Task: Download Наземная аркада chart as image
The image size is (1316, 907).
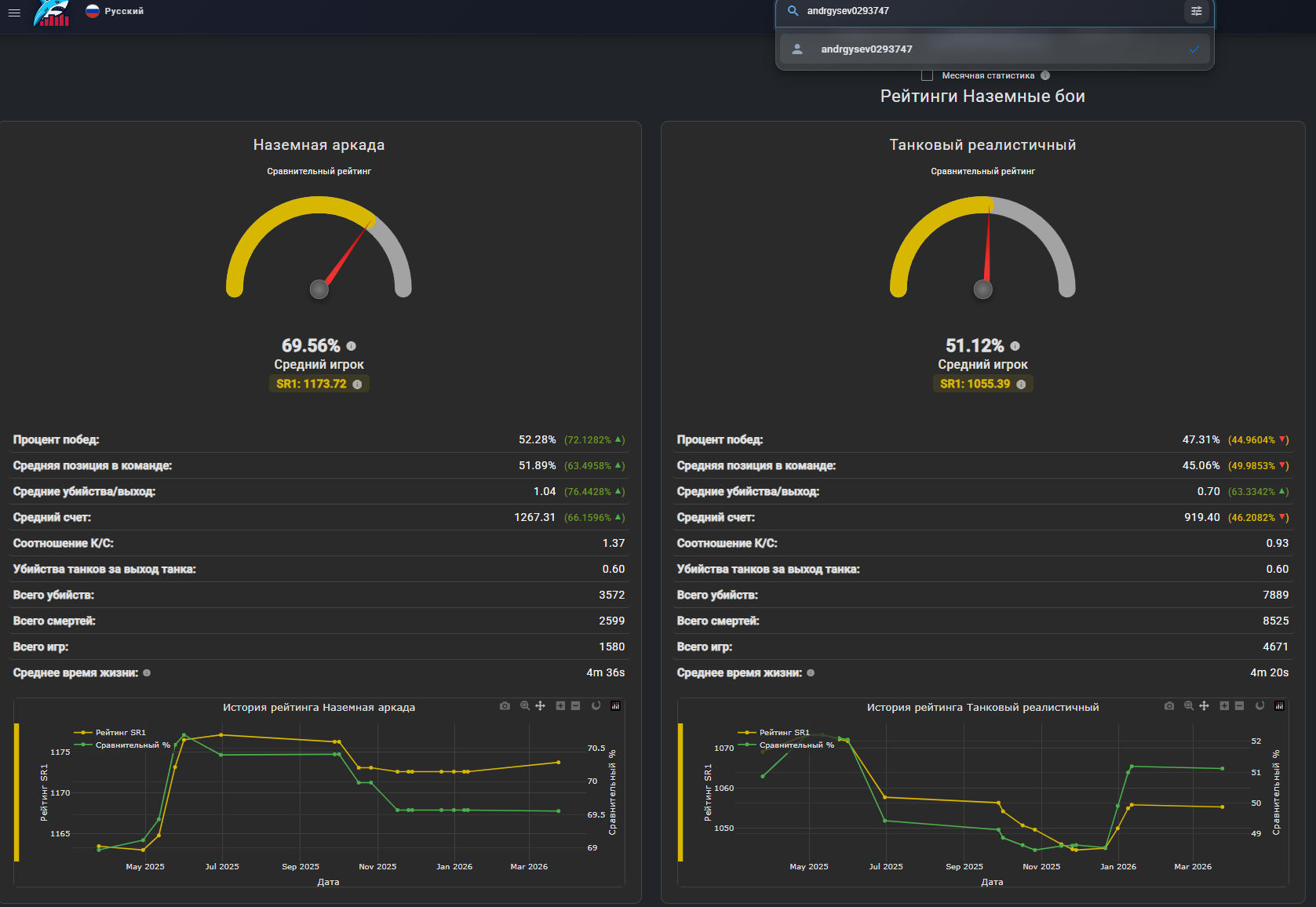Action: 505,706
